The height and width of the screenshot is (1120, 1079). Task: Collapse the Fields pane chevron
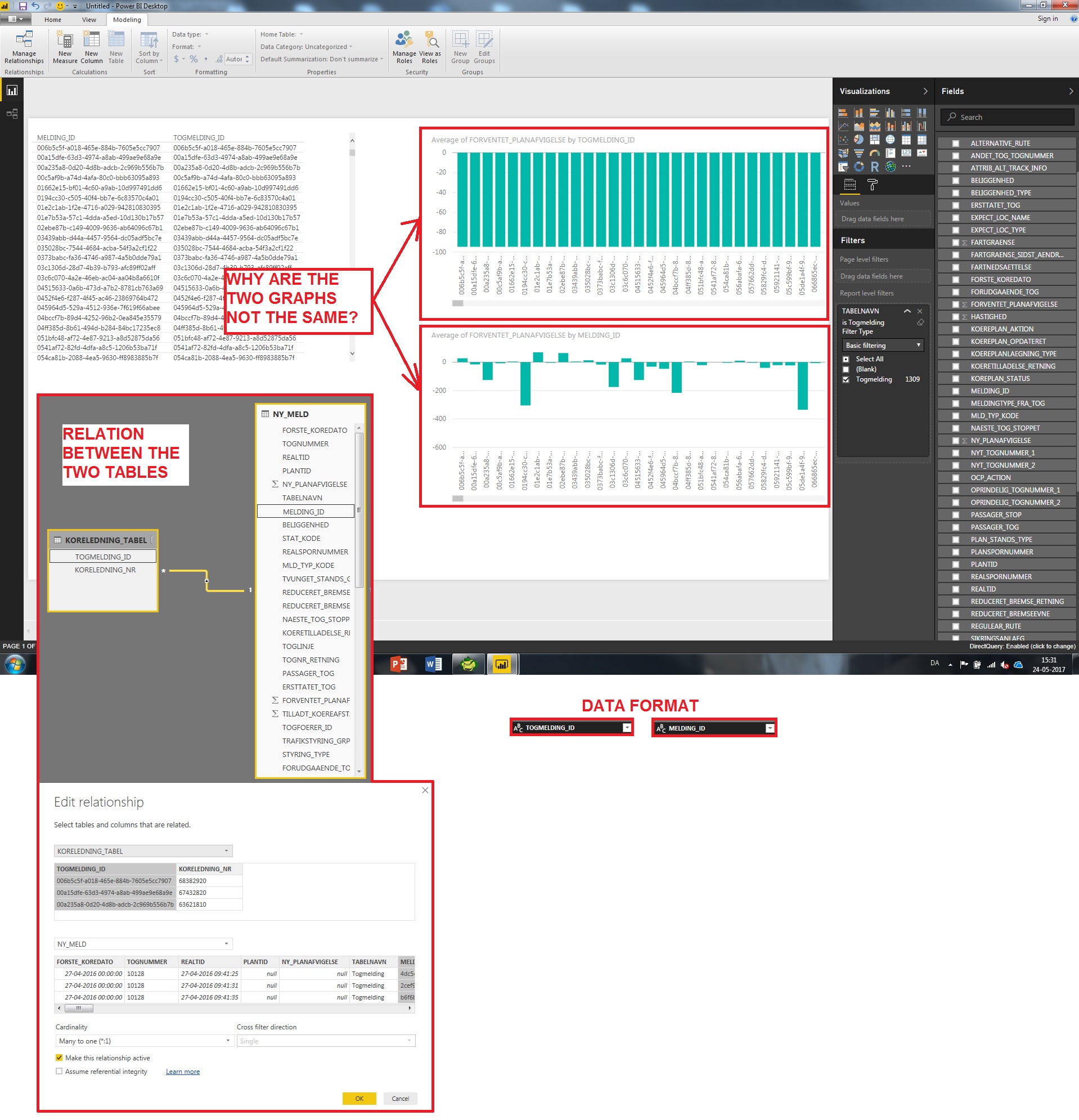1071,91
